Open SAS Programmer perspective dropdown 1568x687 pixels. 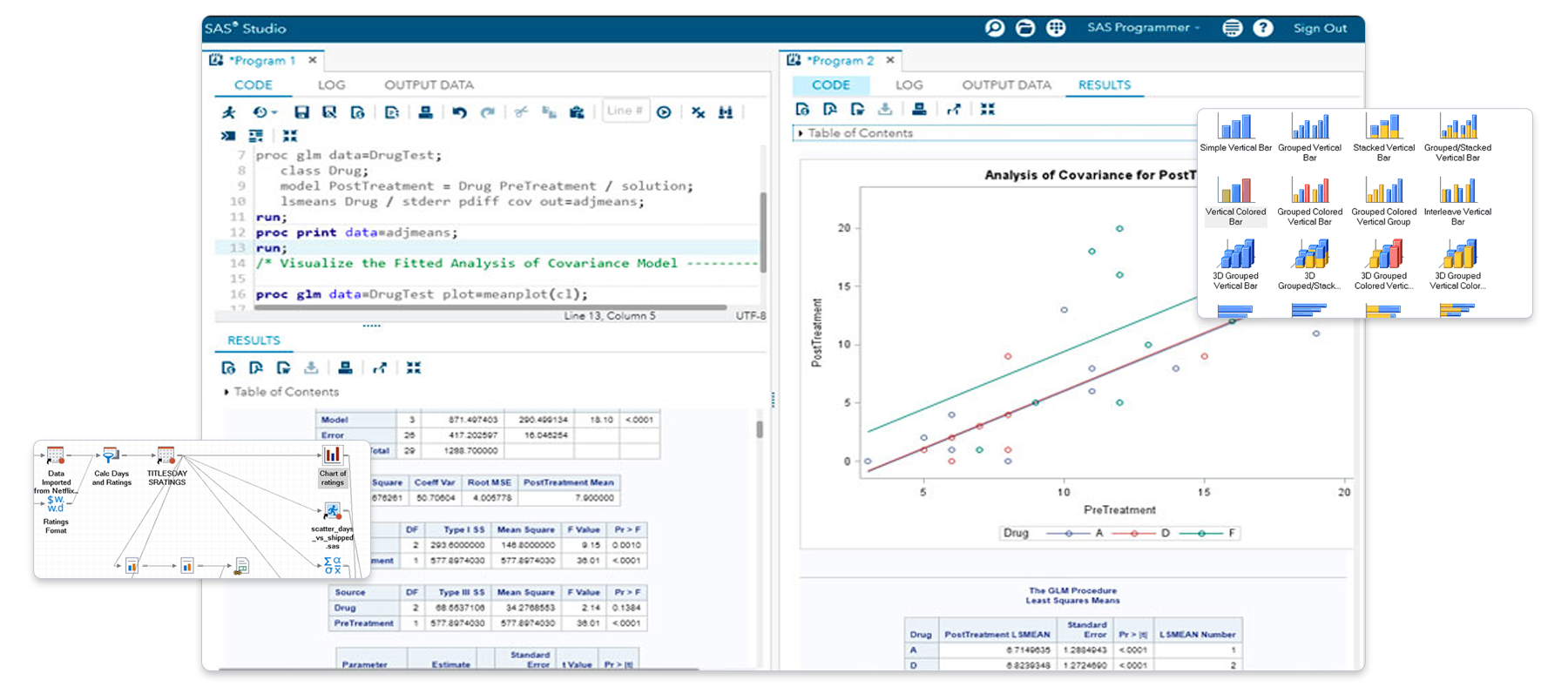point(1144,28)
